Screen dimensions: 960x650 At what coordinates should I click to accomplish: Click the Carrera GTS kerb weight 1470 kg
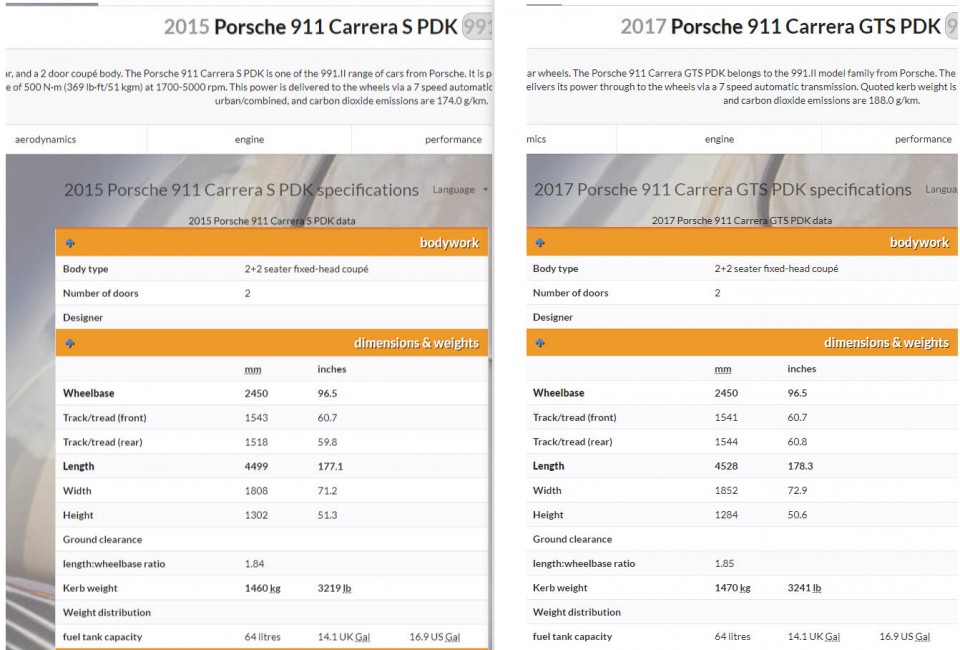click(x=732, y=588)
